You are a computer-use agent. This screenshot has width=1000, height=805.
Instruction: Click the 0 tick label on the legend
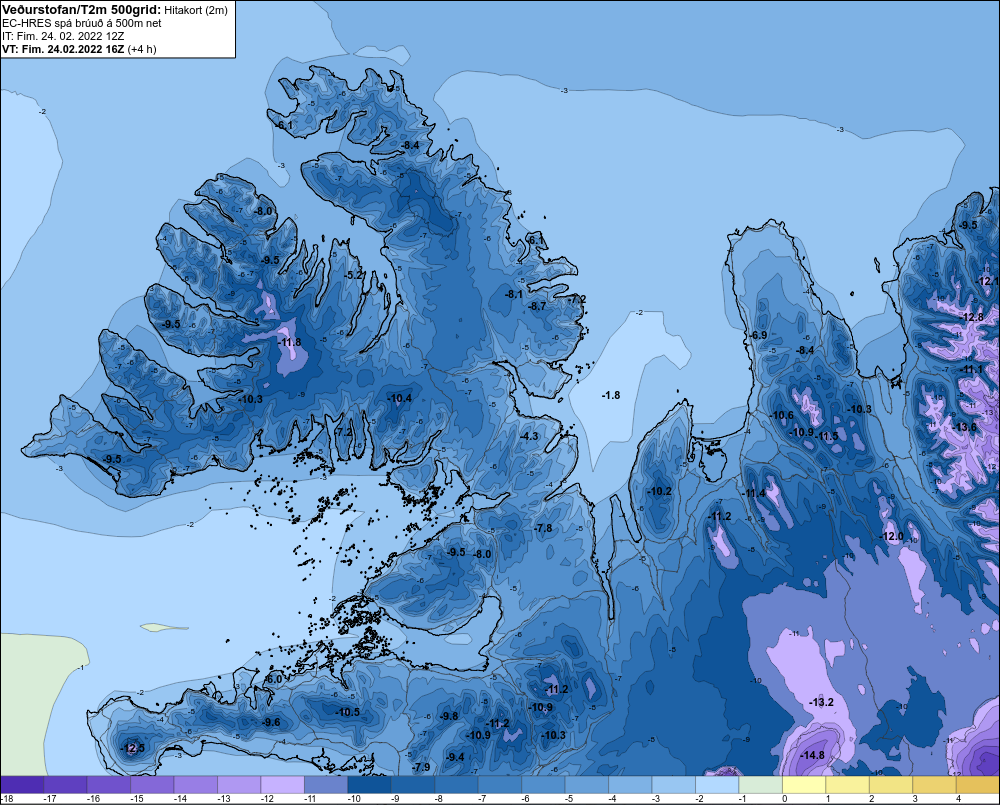784,799
